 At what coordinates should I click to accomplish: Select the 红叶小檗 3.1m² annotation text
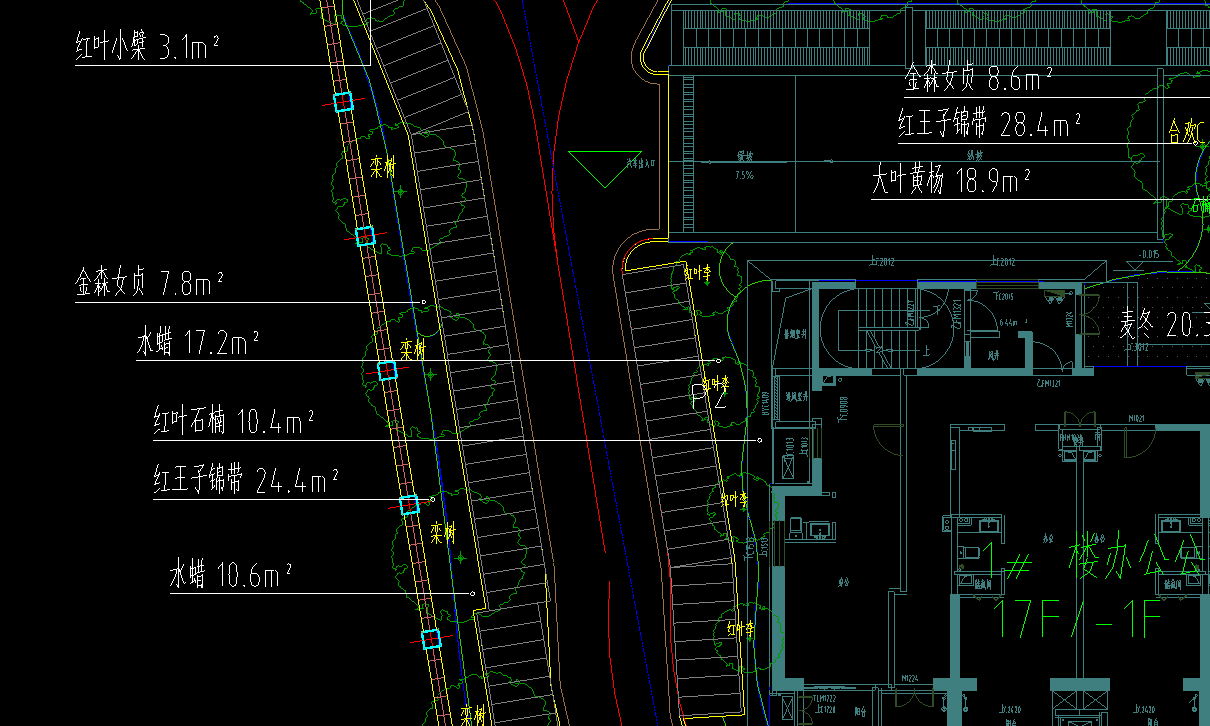tap(147, 47)
